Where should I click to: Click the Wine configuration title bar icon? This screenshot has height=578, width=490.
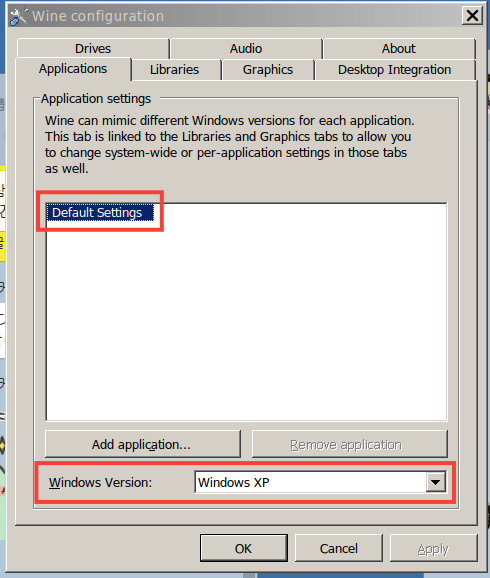click(x=18, y=17)
